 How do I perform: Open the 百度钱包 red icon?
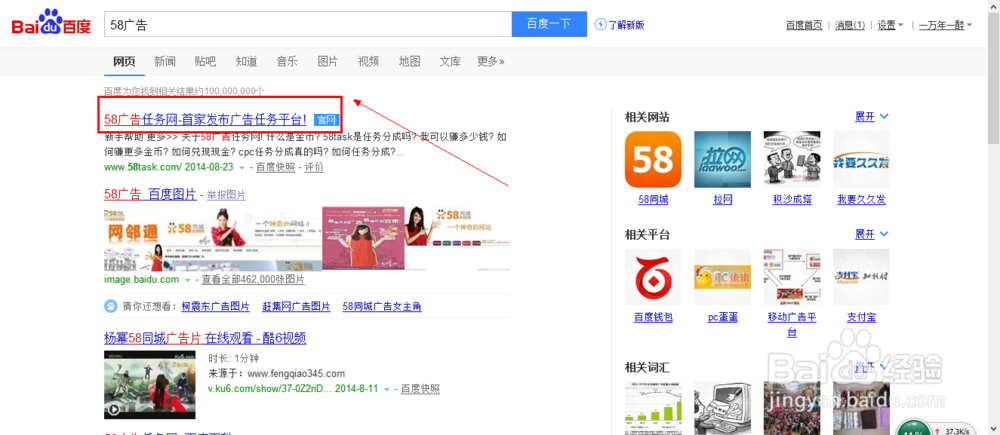click(653, 277)
